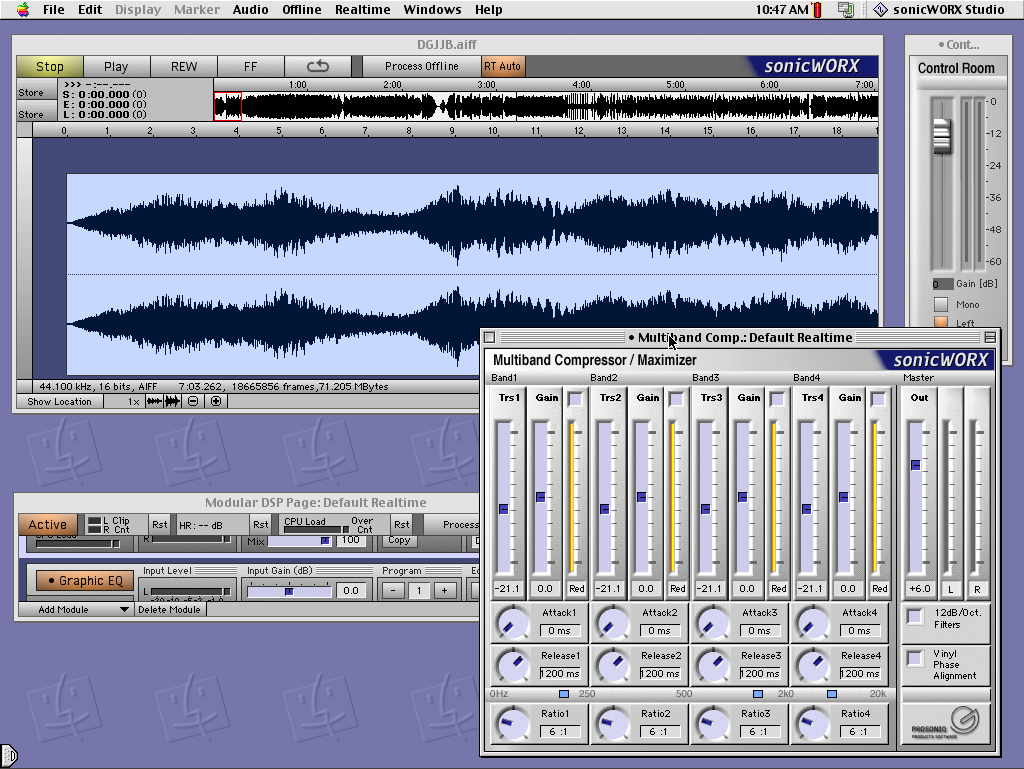The height and width of the screenshot is (769, 1024).
Task: Click the taller waveform height icon
Action: click(172, 401)
